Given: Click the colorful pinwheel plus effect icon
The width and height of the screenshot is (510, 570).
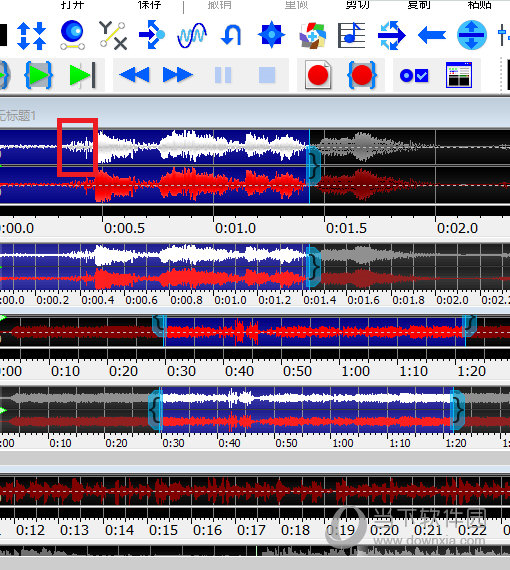Looking at the screenshot, I should point(312,35).
